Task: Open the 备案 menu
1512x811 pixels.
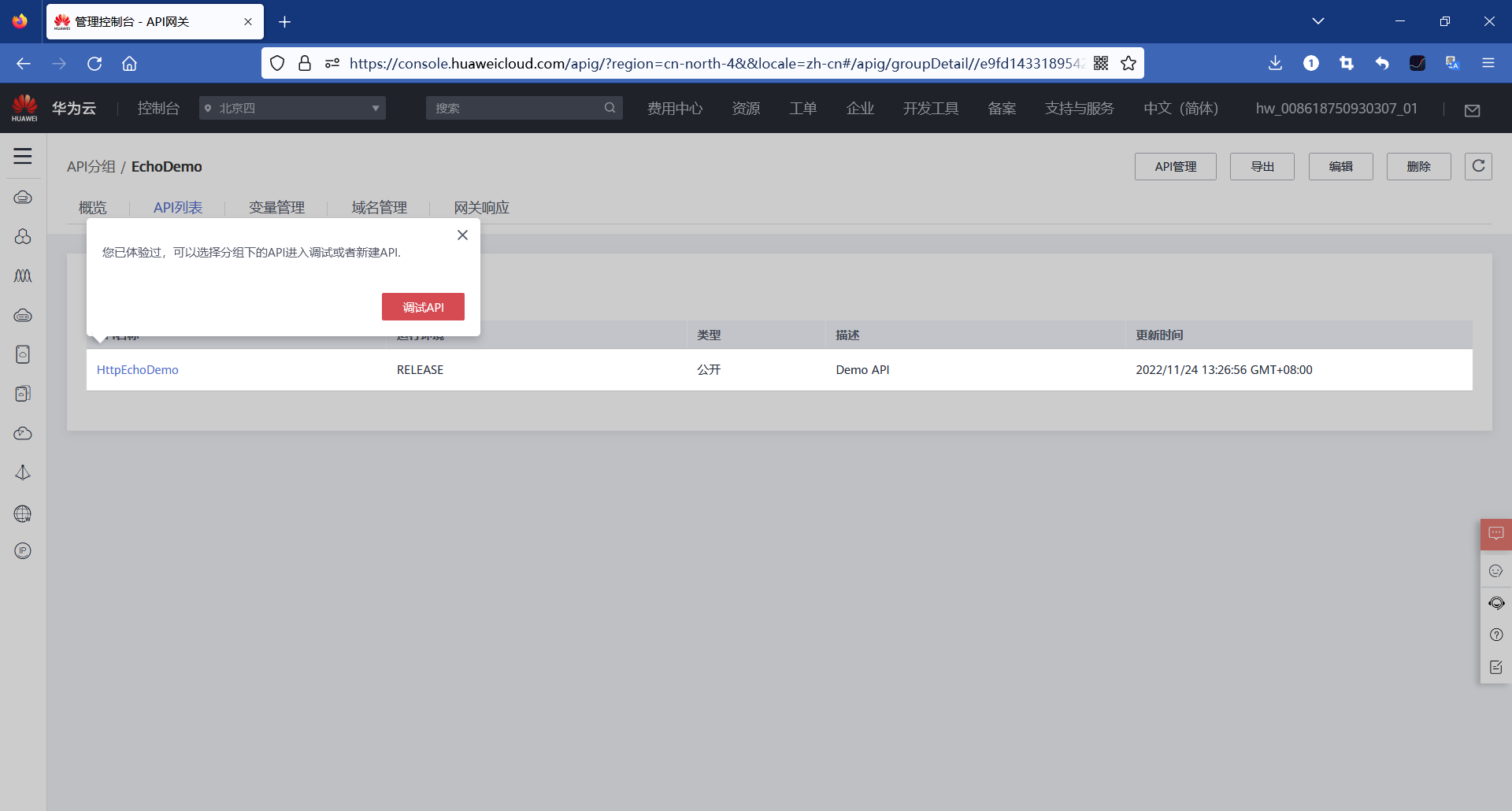Action: tap(1002, 108)
